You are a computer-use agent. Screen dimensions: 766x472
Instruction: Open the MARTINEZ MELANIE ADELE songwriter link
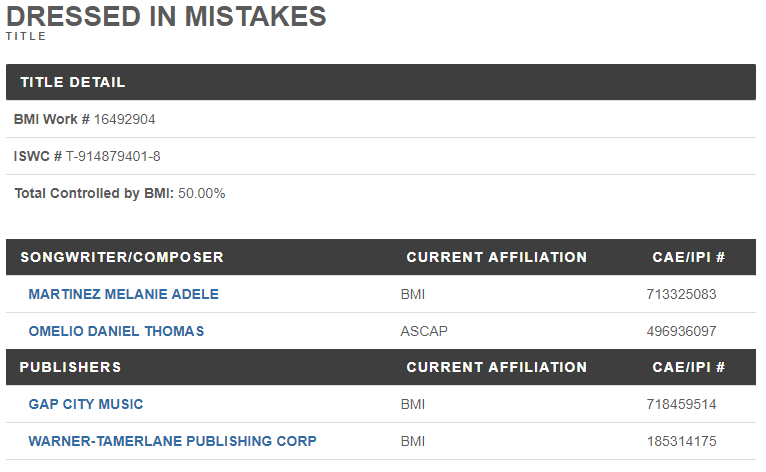(123, 294)
